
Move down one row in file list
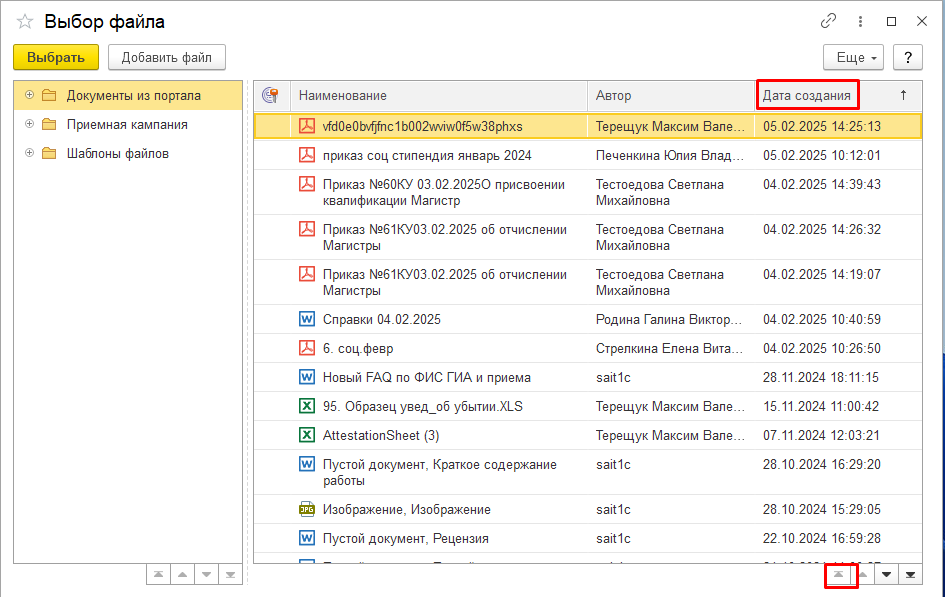(x=885, y=574)
